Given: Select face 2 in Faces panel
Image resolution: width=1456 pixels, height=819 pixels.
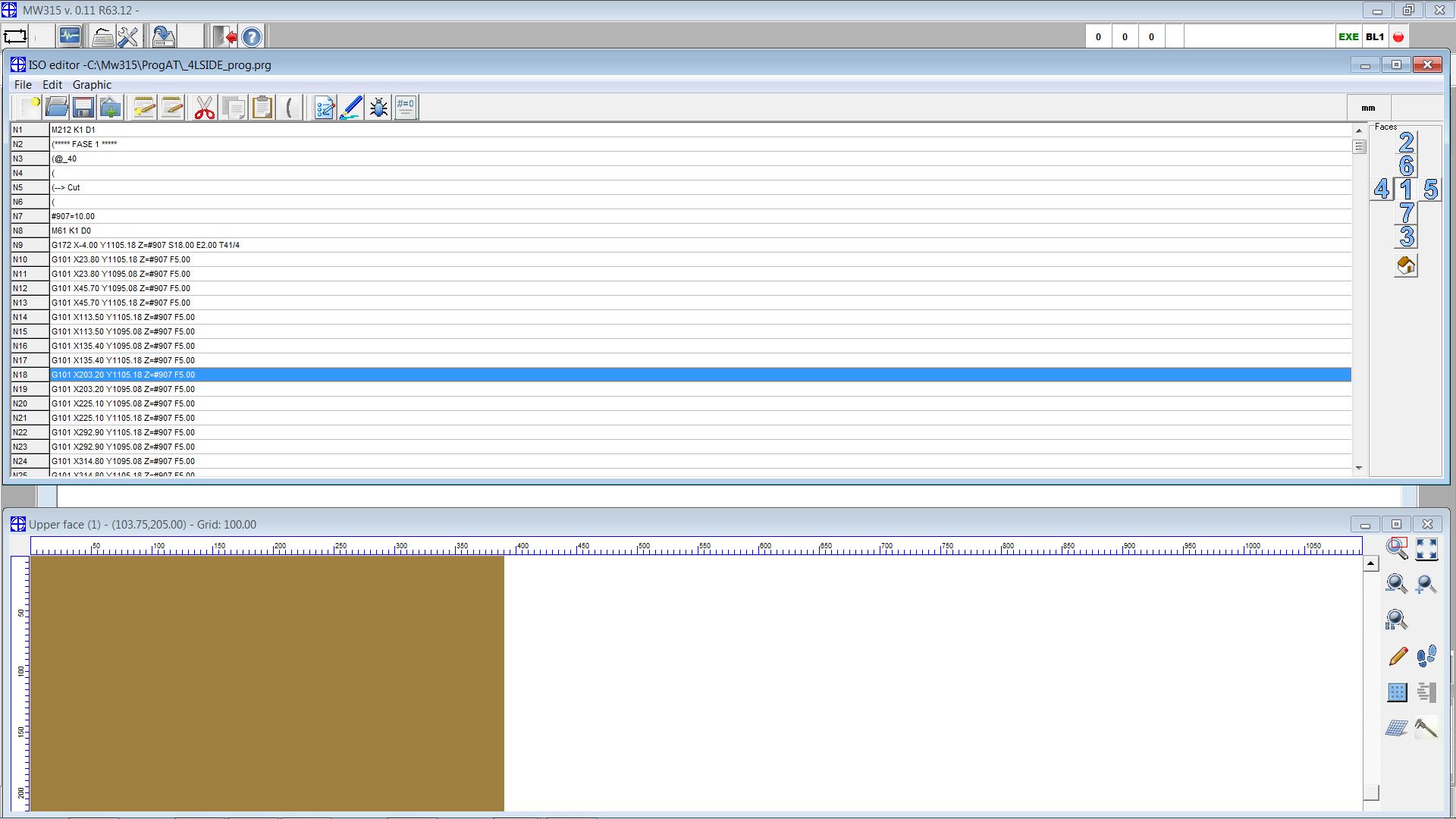Looking at the screenshot, I should (x=1406, y=143).
